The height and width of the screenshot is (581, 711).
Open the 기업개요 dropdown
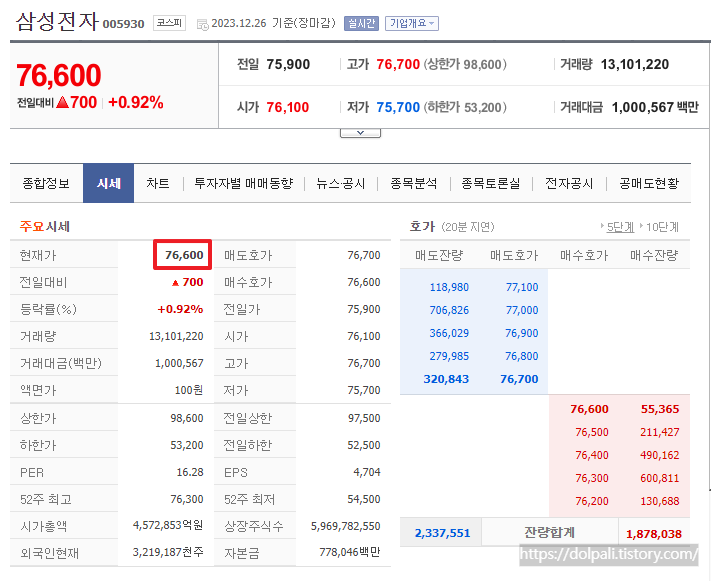click(412, 23)
